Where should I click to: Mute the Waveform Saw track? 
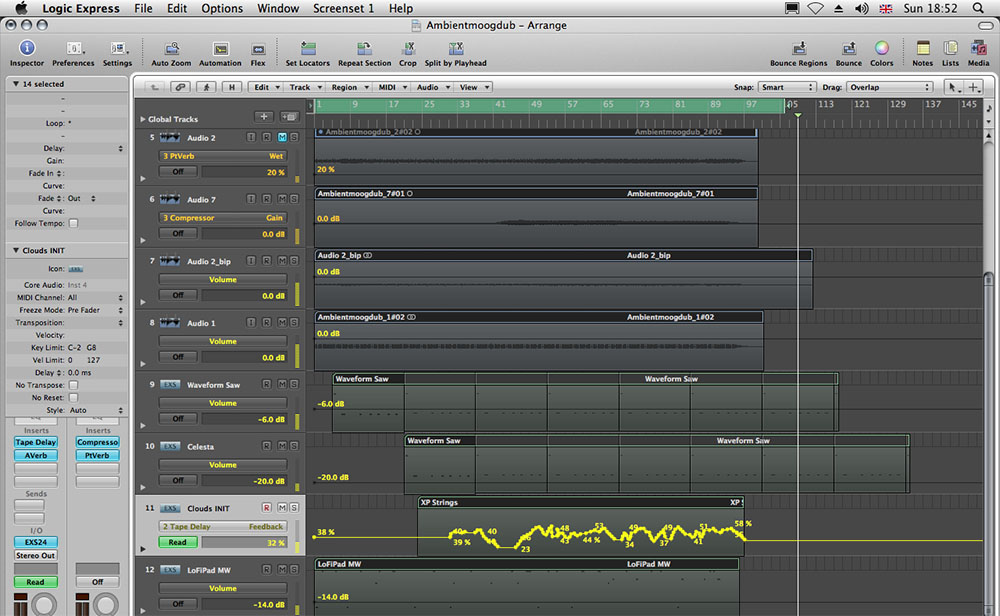282,385
